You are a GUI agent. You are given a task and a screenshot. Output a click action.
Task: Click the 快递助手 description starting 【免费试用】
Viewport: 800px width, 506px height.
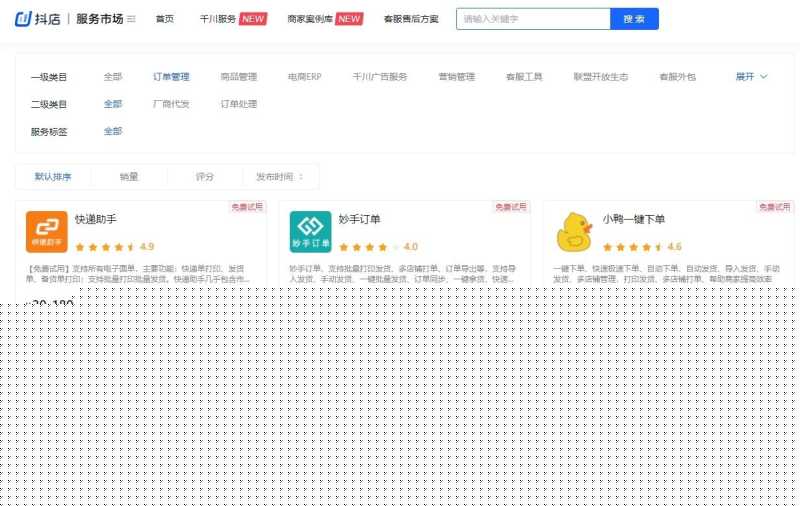138,273
